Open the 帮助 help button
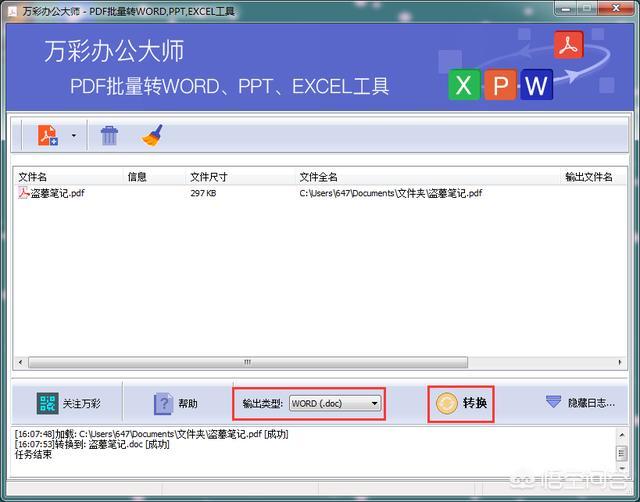 (x=178, y=403)
